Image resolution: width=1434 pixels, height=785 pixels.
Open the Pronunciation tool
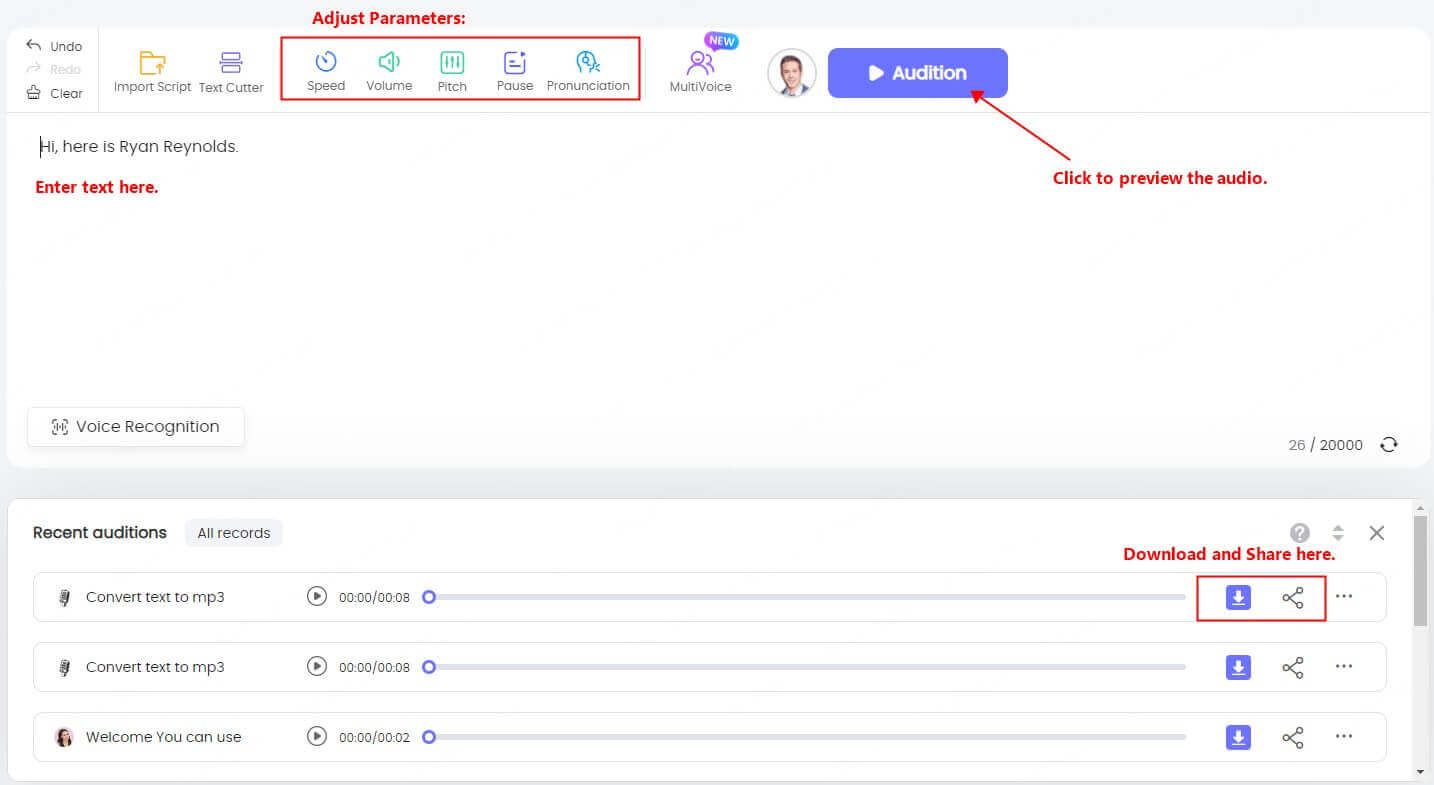(588, 72)
